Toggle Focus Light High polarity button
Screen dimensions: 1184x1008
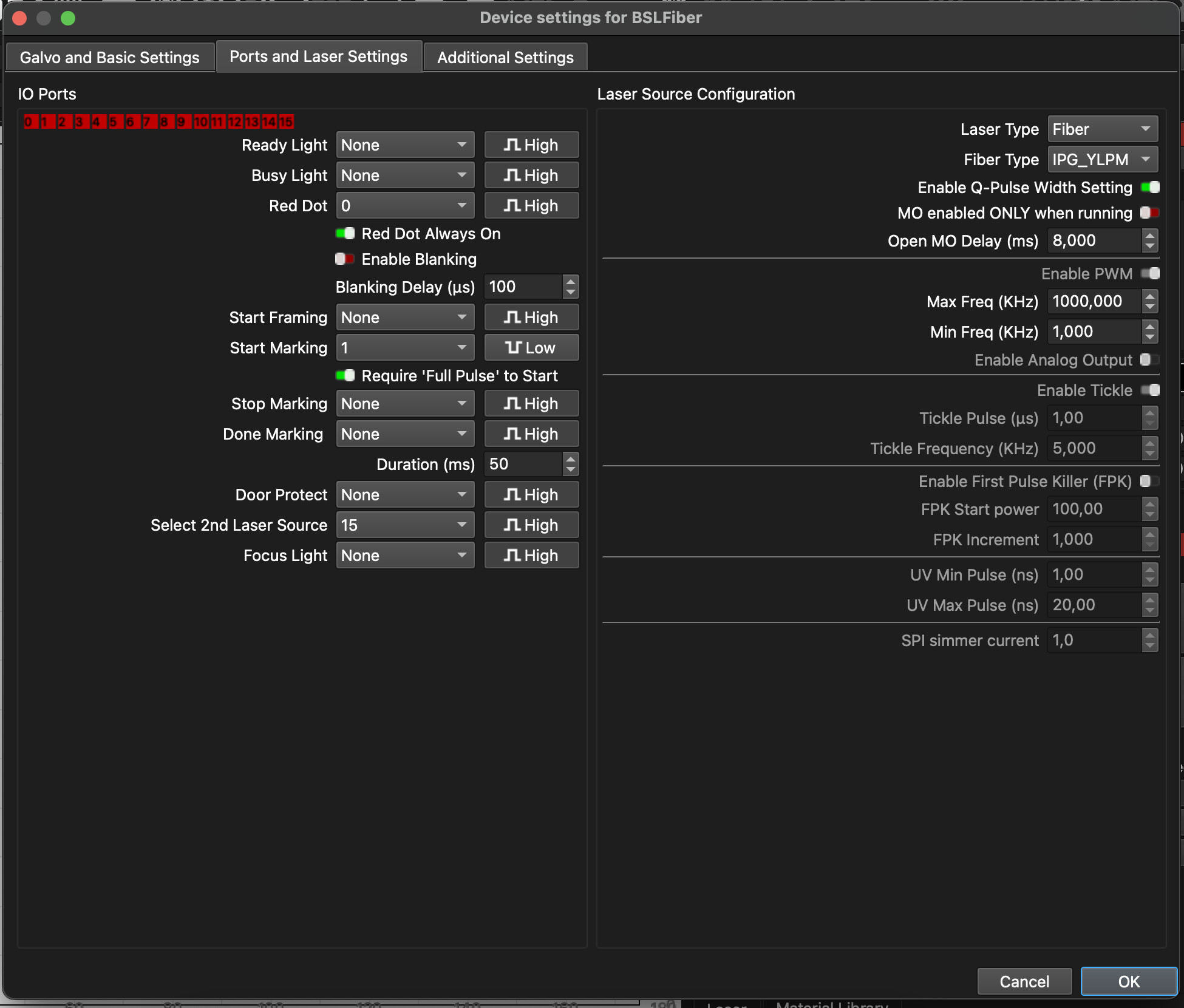coord(531,556)
